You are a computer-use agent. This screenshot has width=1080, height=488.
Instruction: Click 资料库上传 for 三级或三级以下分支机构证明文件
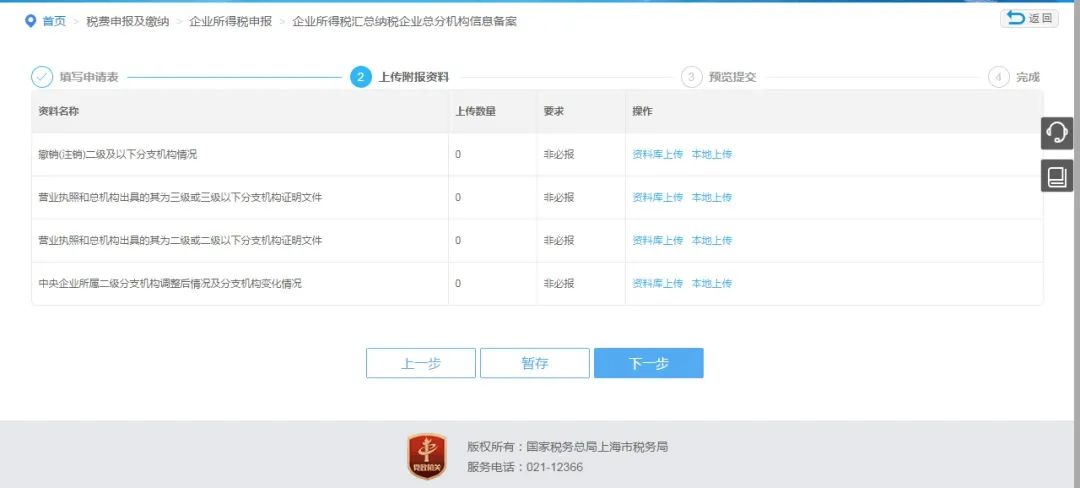[x=658, y=198]
